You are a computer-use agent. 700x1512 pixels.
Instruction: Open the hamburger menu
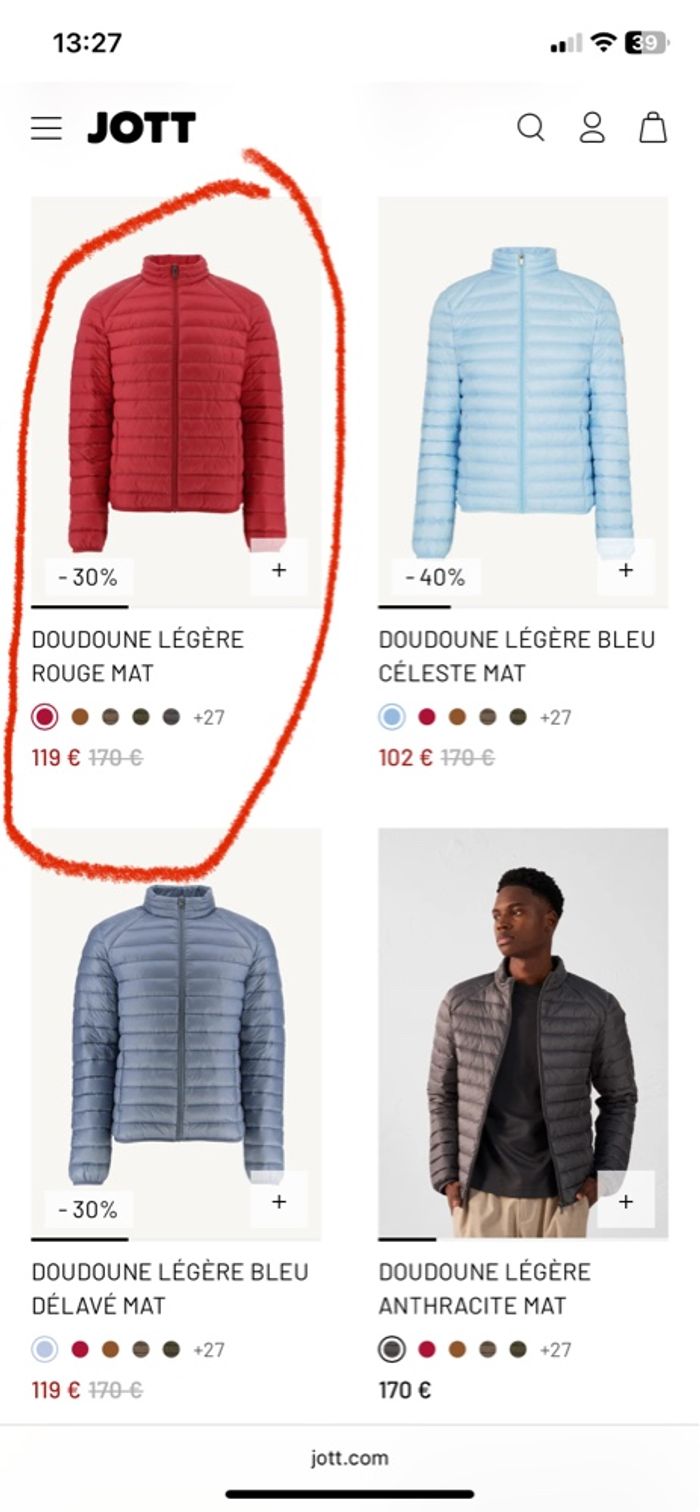tap(46, 128)
